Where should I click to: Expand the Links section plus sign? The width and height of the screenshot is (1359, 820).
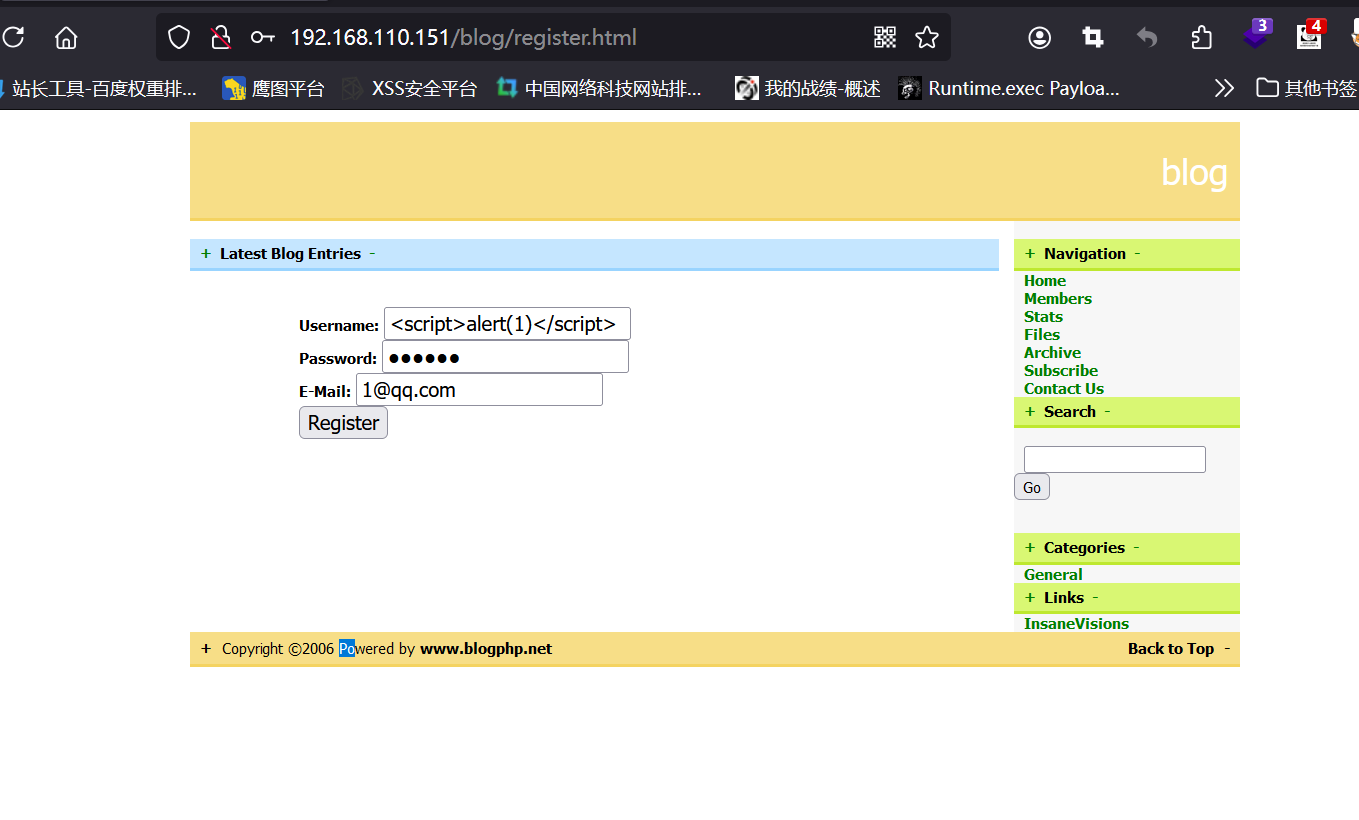click(x=1030, y=598)
